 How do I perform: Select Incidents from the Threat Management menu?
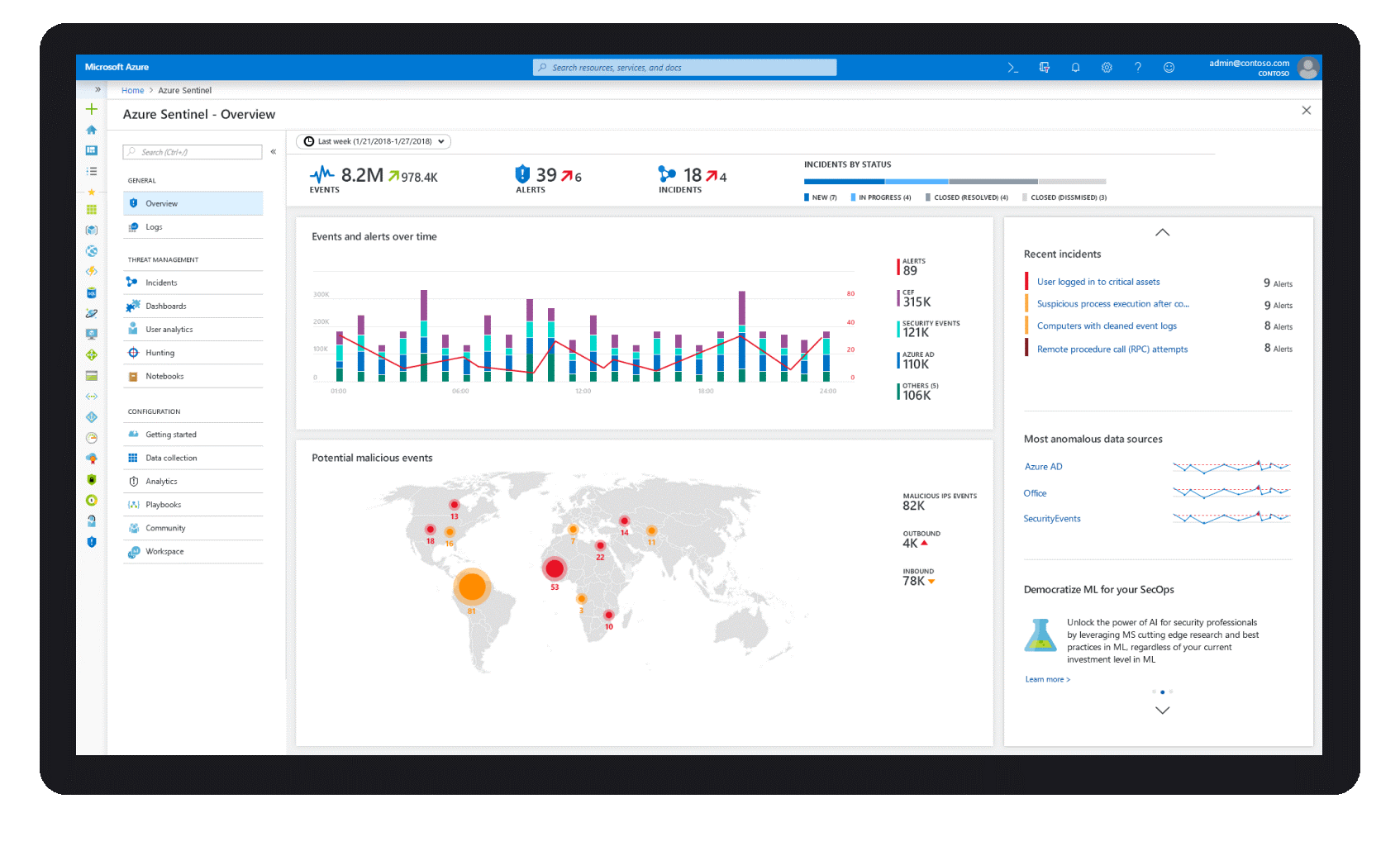(x=160, y=282)
